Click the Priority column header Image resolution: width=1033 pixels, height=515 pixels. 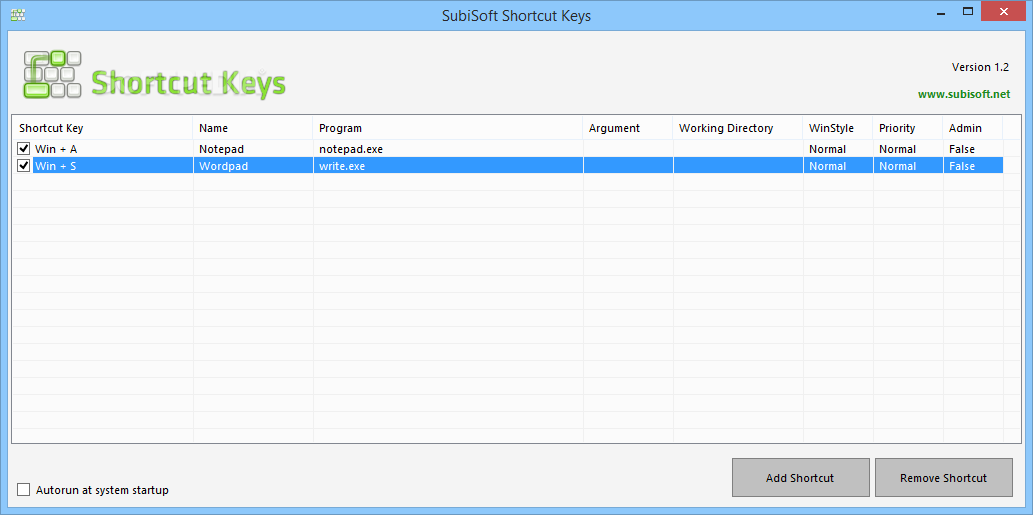tap(908, 128)
